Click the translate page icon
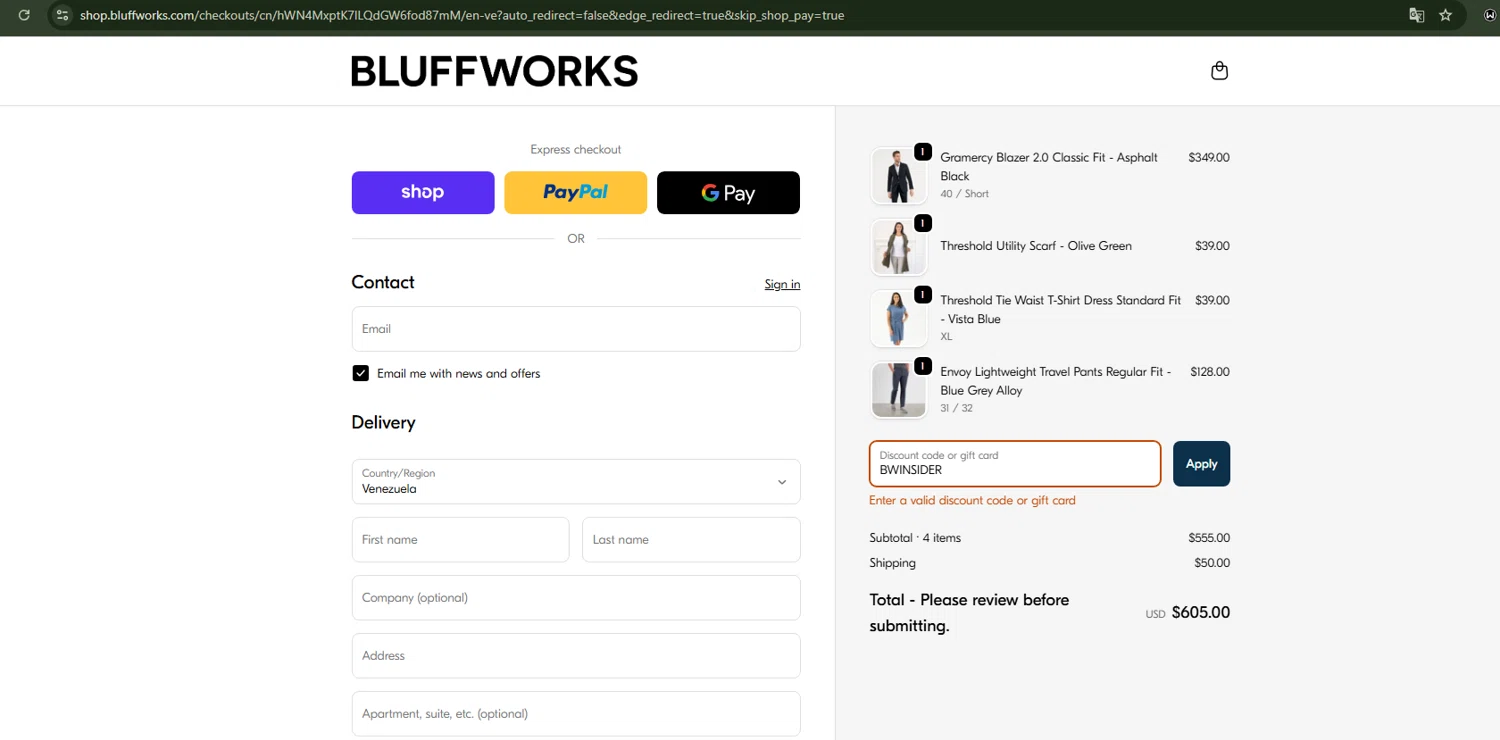Viewport: 1500px width, 740px height. point(1416,15)
